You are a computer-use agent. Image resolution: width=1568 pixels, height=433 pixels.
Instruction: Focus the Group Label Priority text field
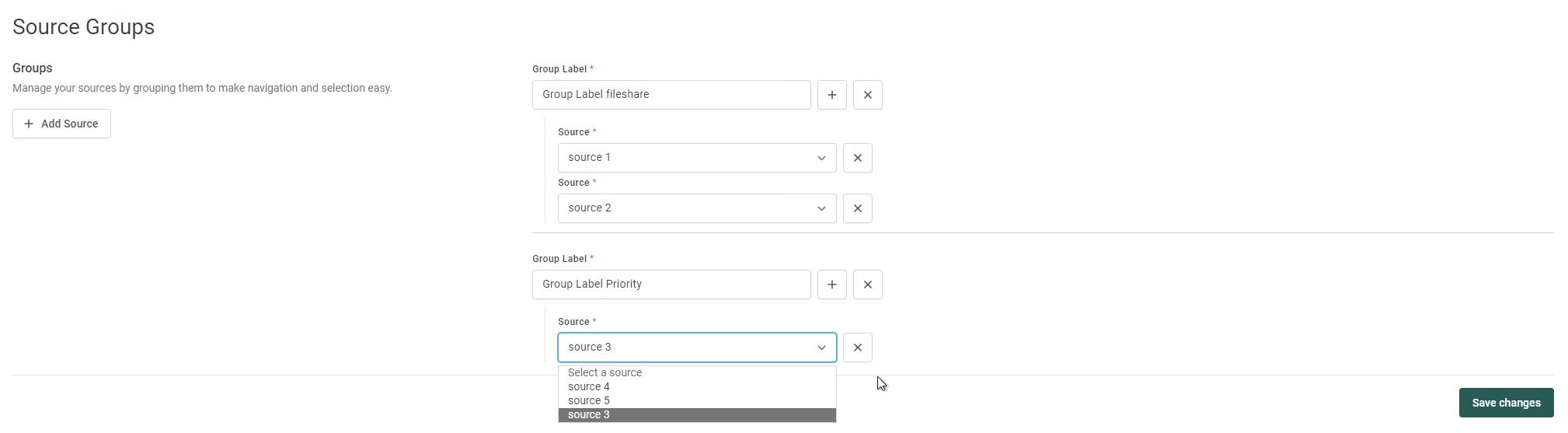[x=671, y=285]
